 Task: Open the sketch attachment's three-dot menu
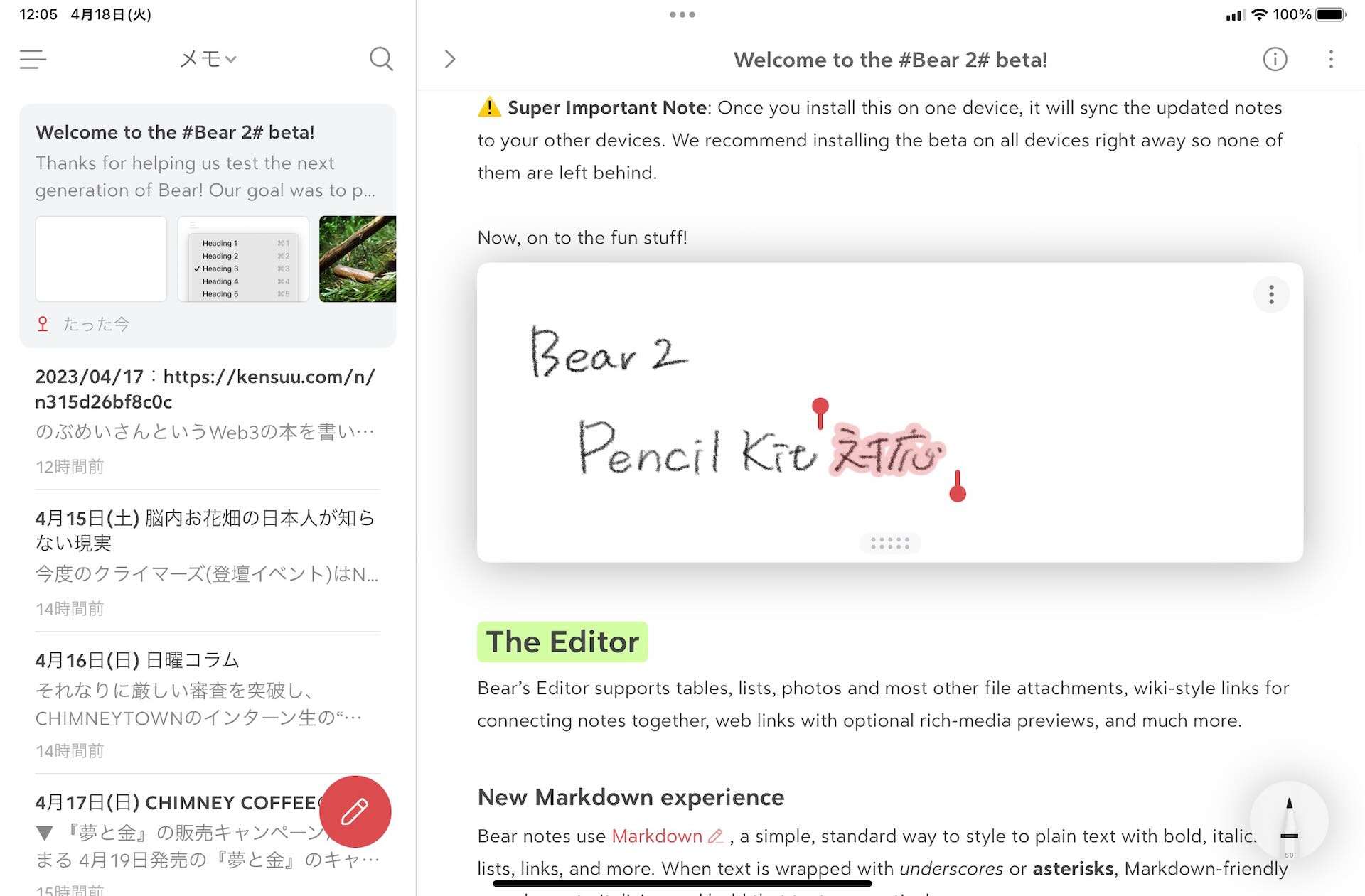click(1271, 294)
